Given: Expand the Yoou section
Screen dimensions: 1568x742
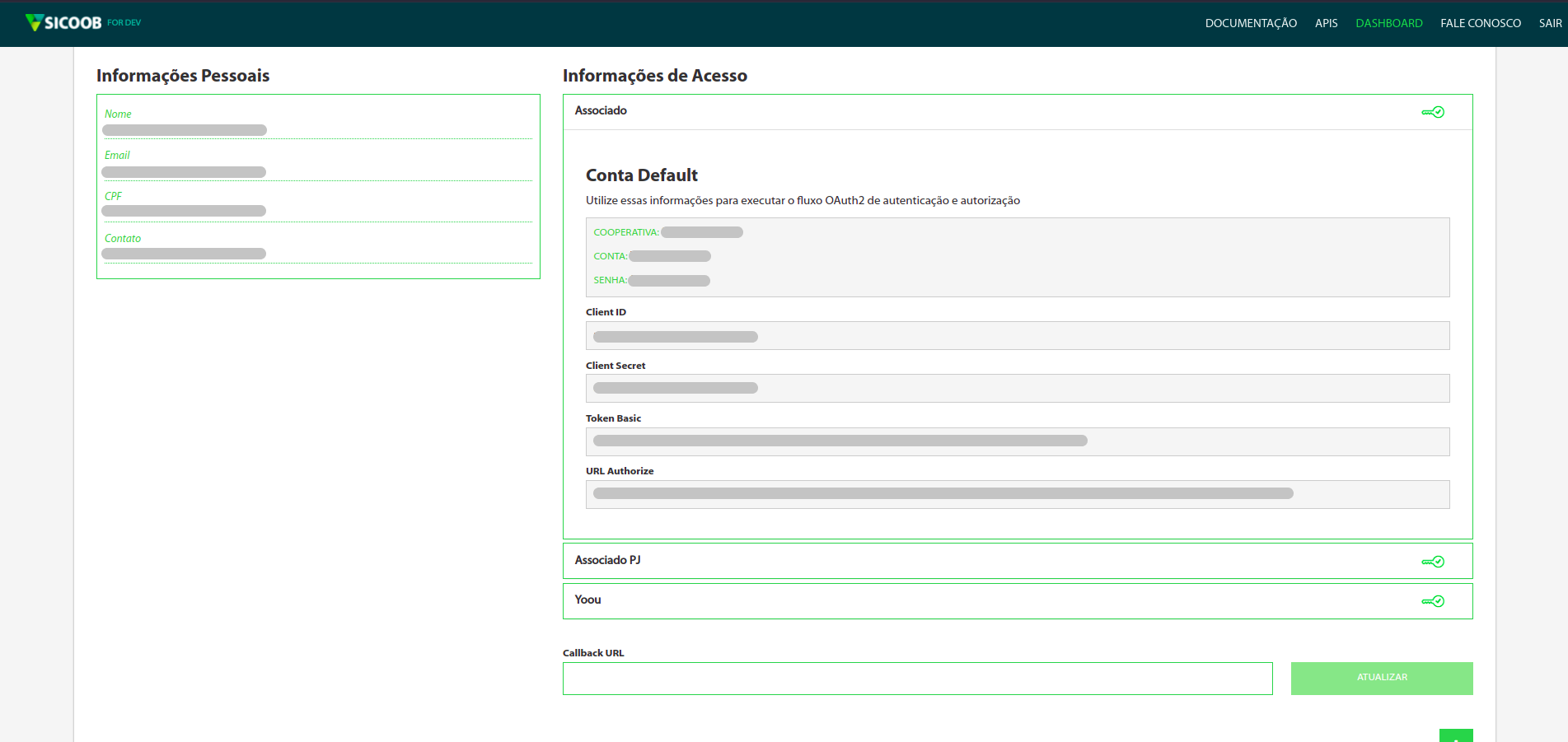Looking at the screenshot, I should click(x=587, y=600).
